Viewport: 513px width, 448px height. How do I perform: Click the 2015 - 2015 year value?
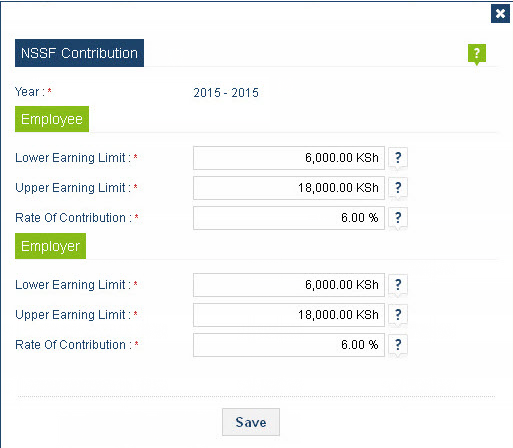click(x=226, y=92)
